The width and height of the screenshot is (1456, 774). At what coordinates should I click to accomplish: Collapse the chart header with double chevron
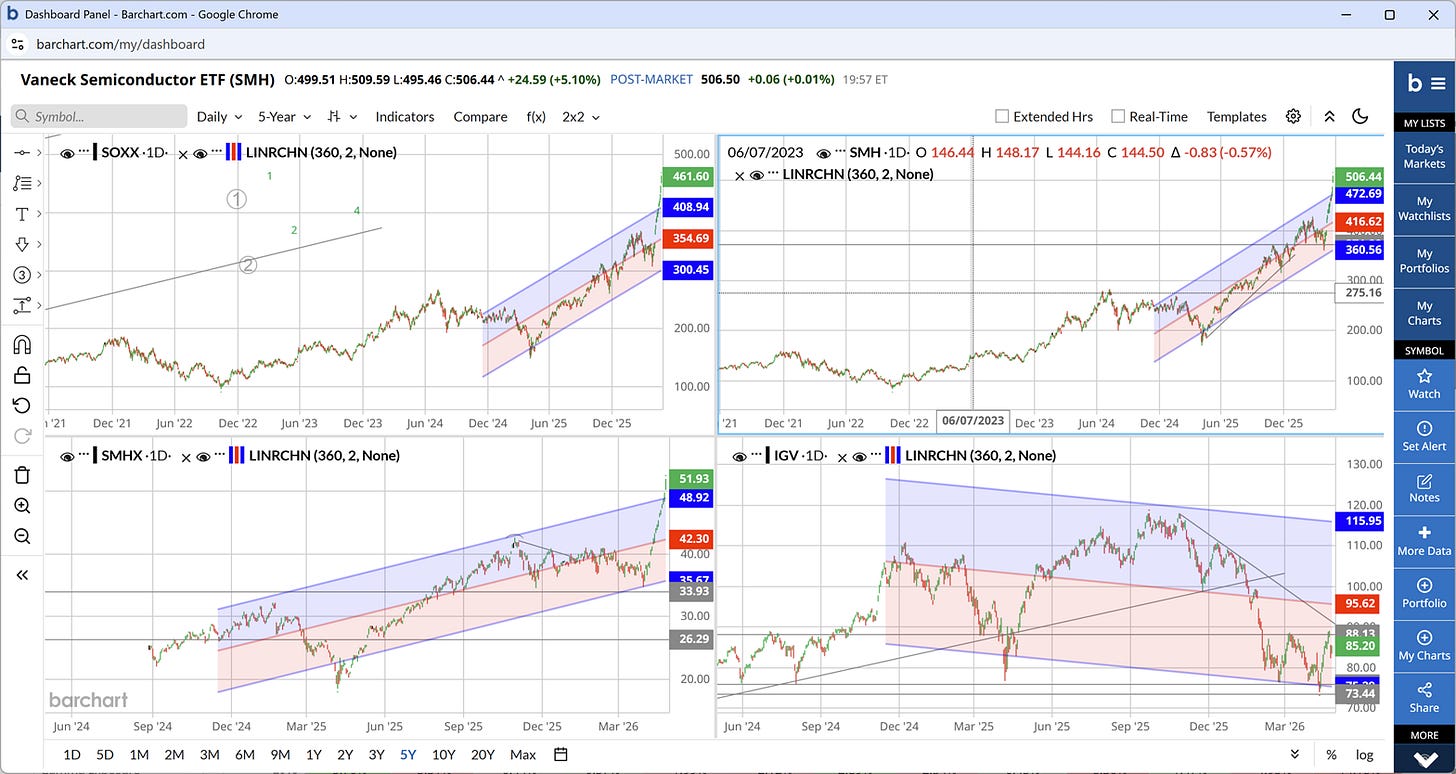pos(1329,116)
